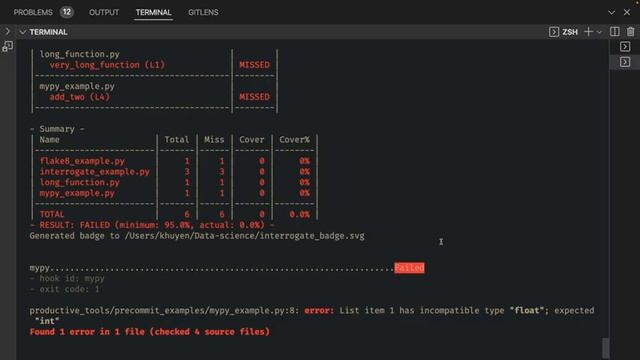Click the red Failed status for mypy
The width and height of the screenshot is (640, 360).
click(409, 268)
